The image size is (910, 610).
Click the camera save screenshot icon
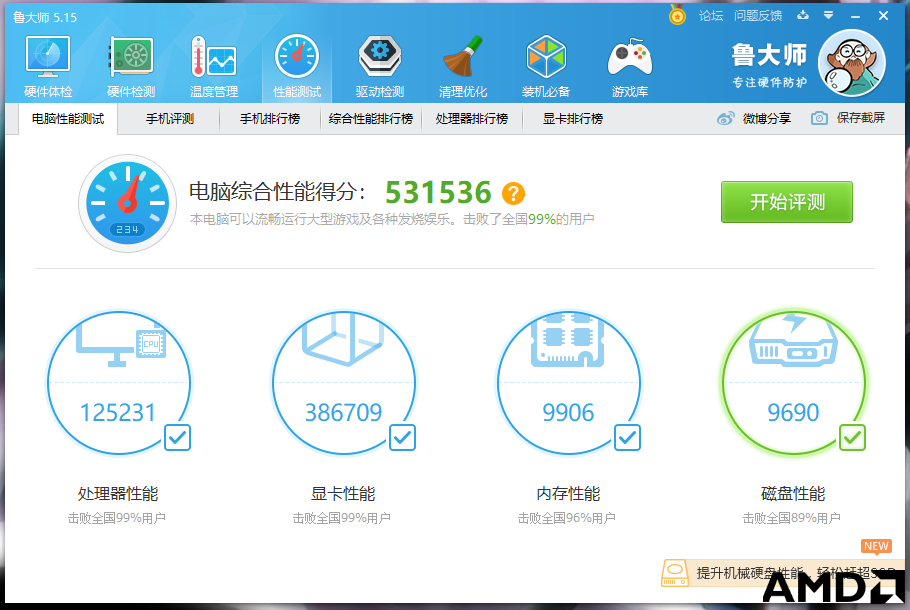tap(819, 118)
